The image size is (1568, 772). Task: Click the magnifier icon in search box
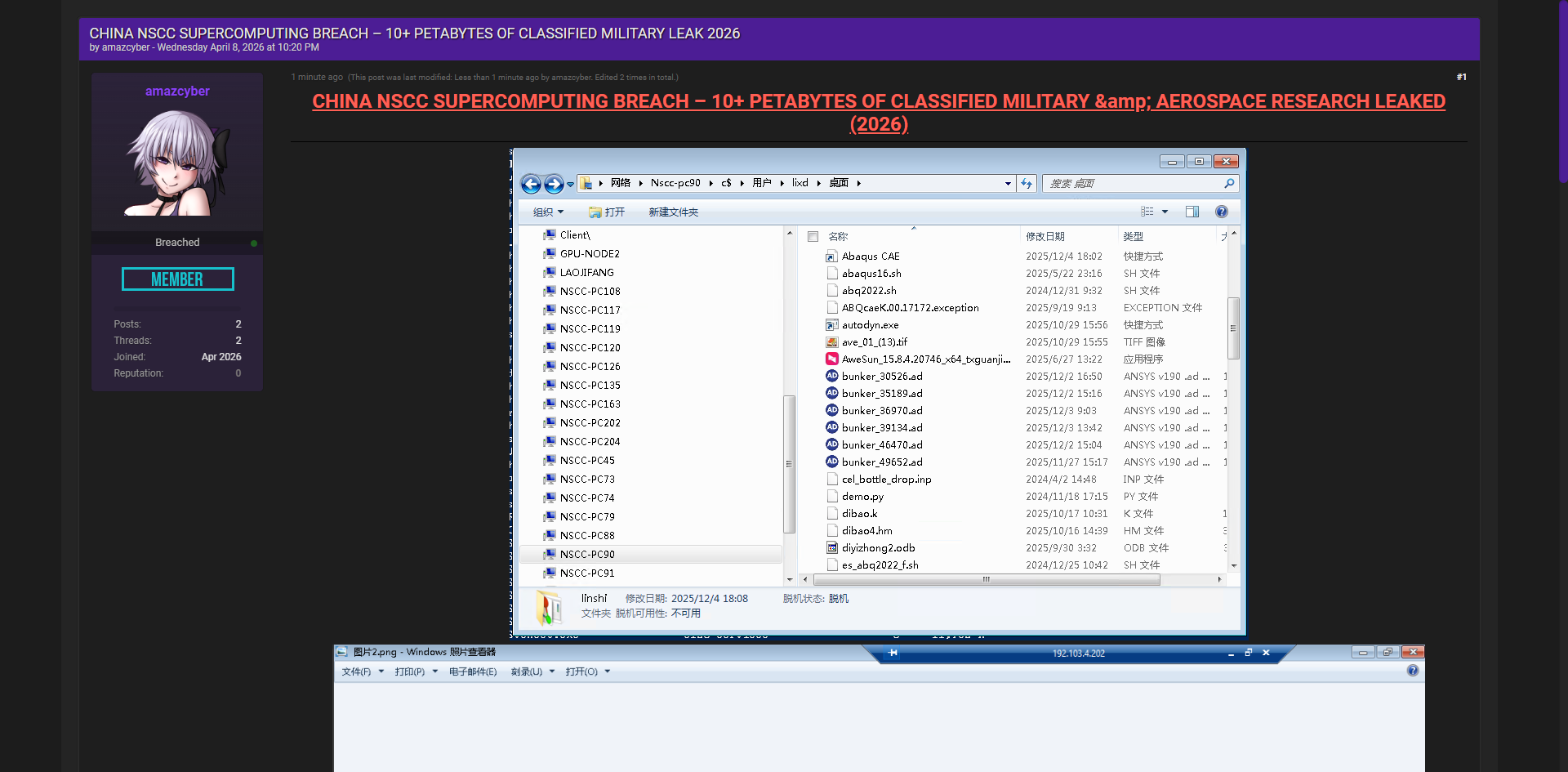[x=1228, y=184]
